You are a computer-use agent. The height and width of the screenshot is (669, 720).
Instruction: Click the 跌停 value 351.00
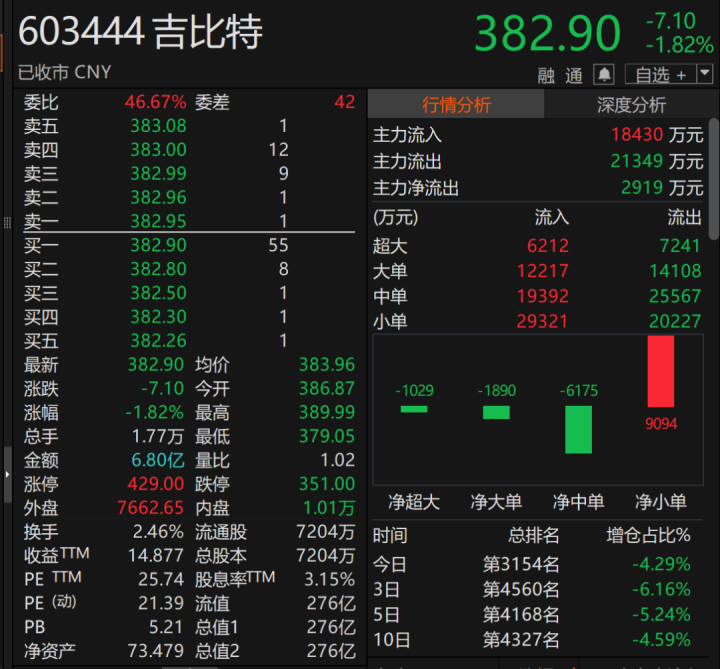point(327,484)
